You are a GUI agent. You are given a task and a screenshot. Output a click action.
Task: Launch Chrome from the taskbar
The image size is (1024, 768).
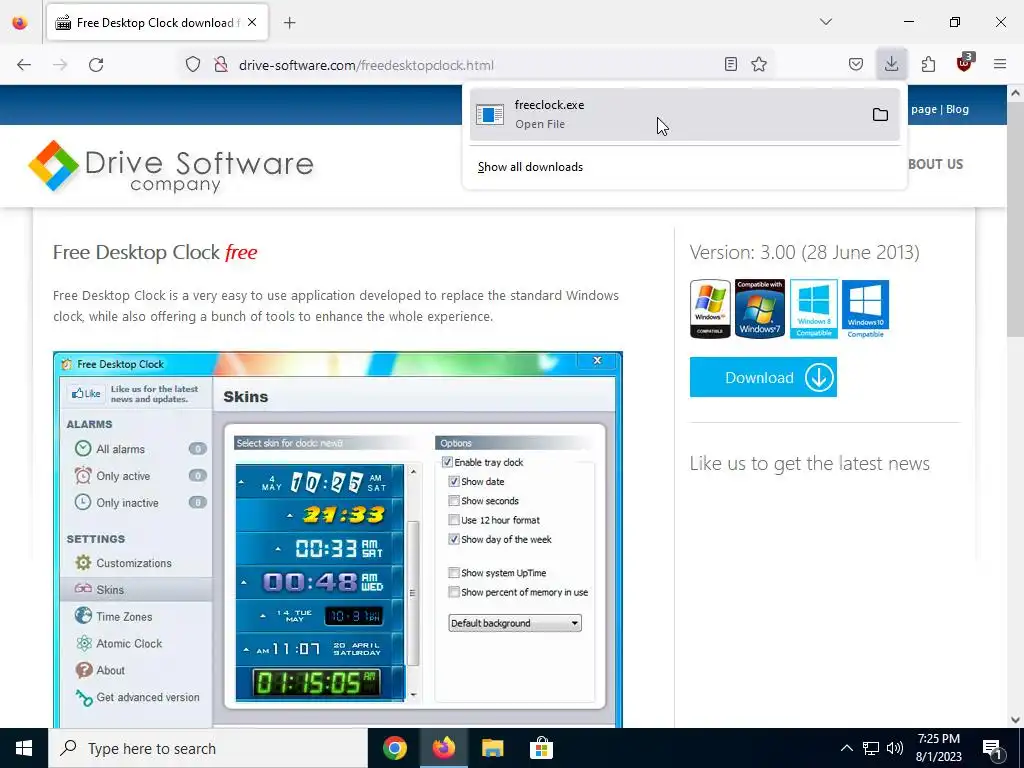tap(394, 748)
